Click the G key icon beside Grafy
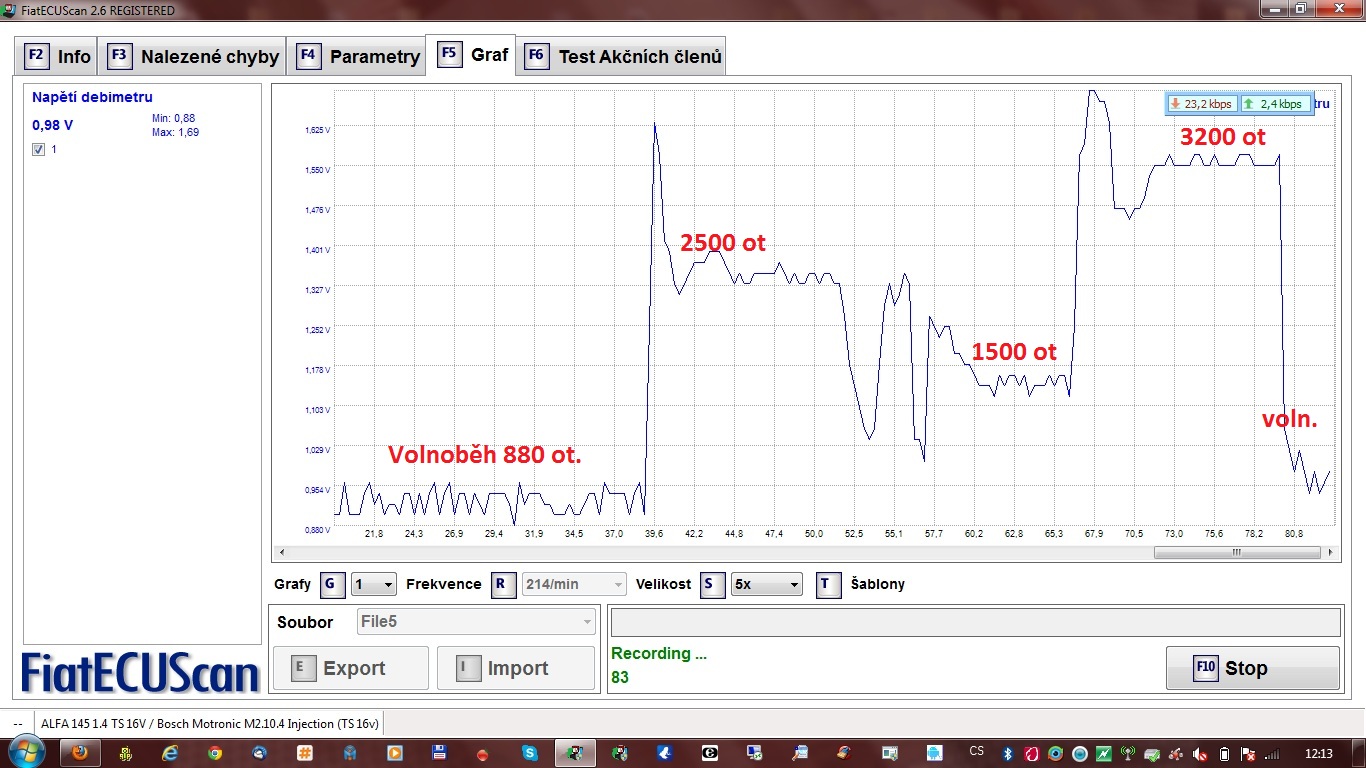 click(x=333, y=585)
